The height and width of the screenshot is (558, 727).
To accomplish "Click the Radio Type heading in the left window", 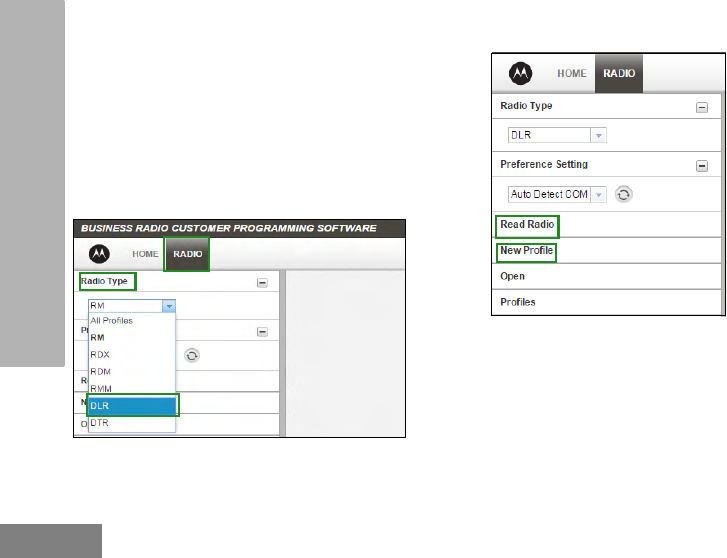I will (104, 281).
